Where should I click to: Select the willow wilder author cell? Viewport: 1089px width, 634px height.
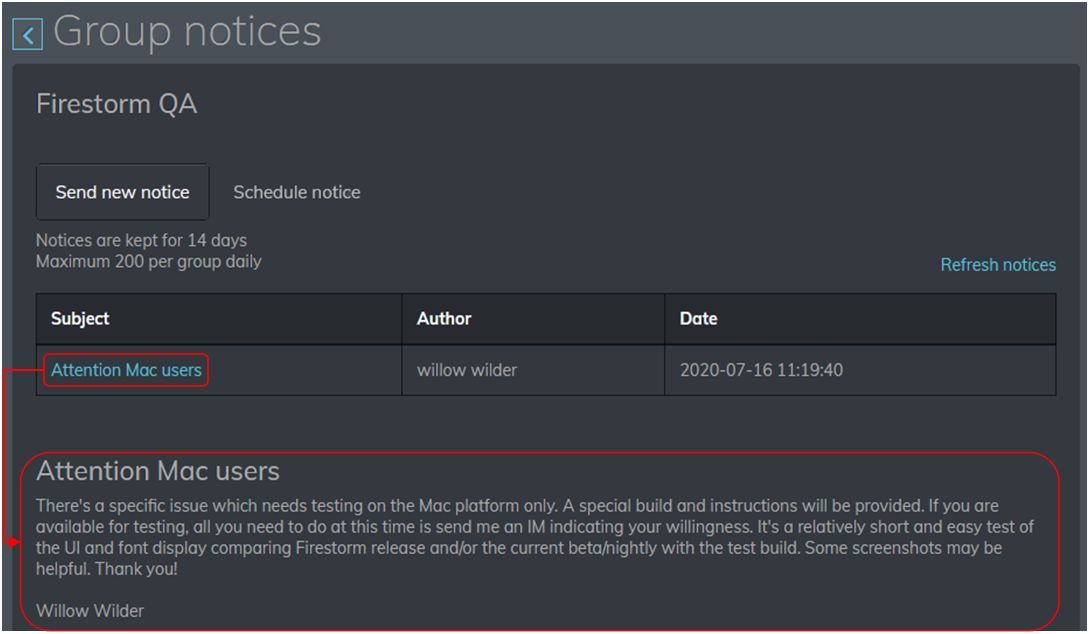[x=467, y=370]
